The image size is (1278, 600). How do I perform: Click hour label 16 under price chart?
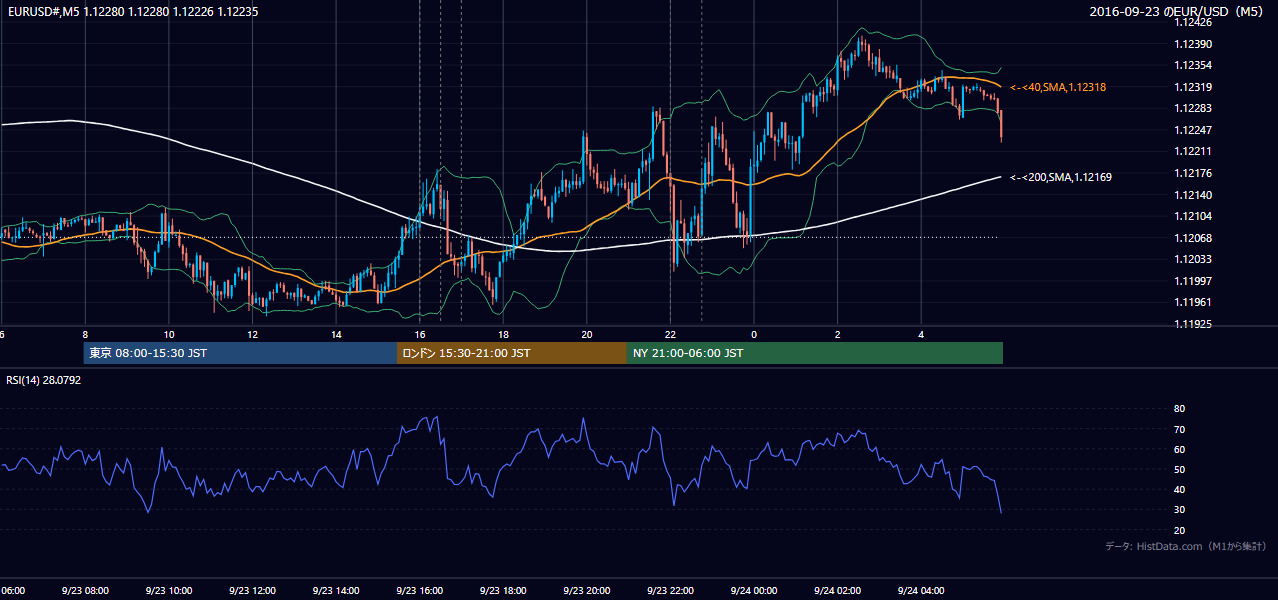pyautogui.click(x=420, y=335)
